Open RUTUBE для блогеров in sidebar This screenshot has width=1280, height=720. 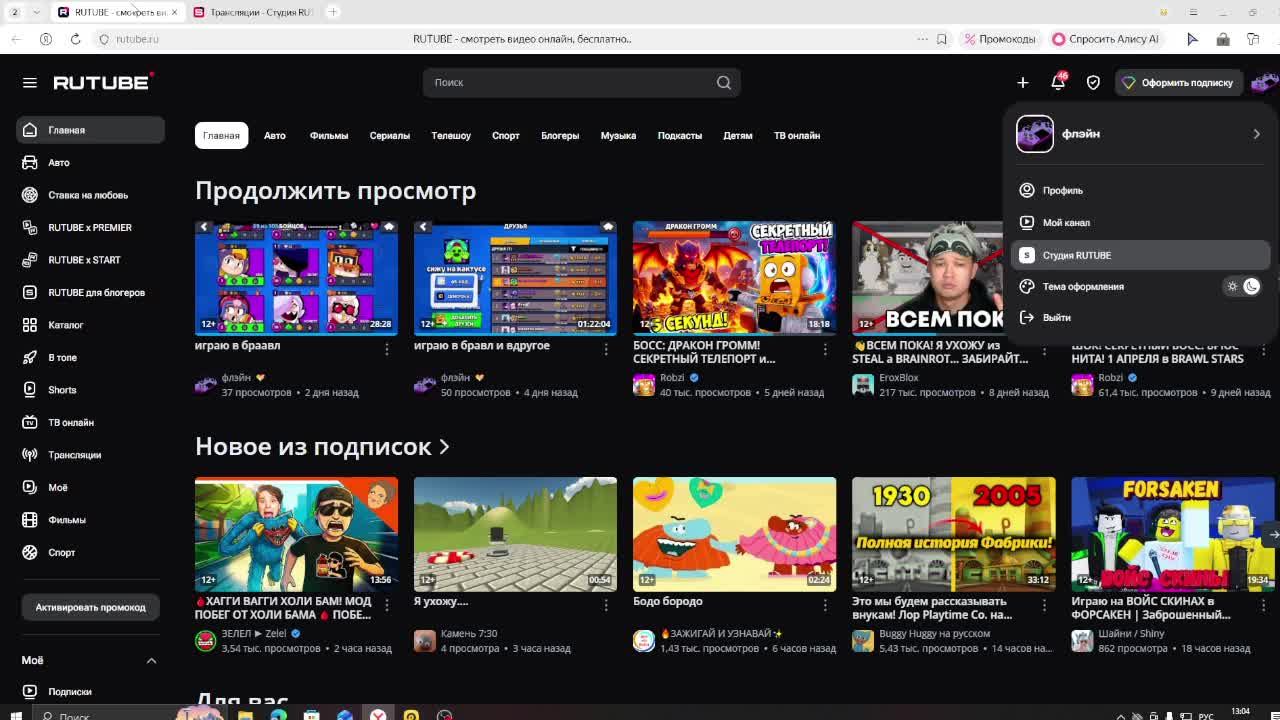[90, 292]
